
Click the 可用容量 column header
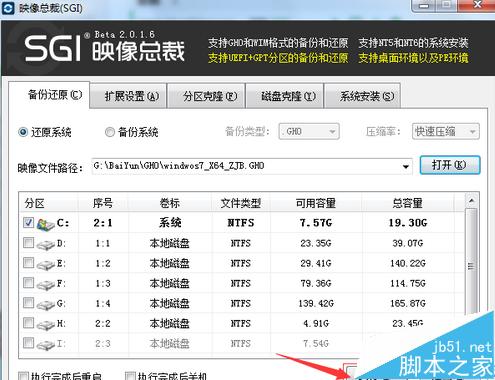[316, 203]
